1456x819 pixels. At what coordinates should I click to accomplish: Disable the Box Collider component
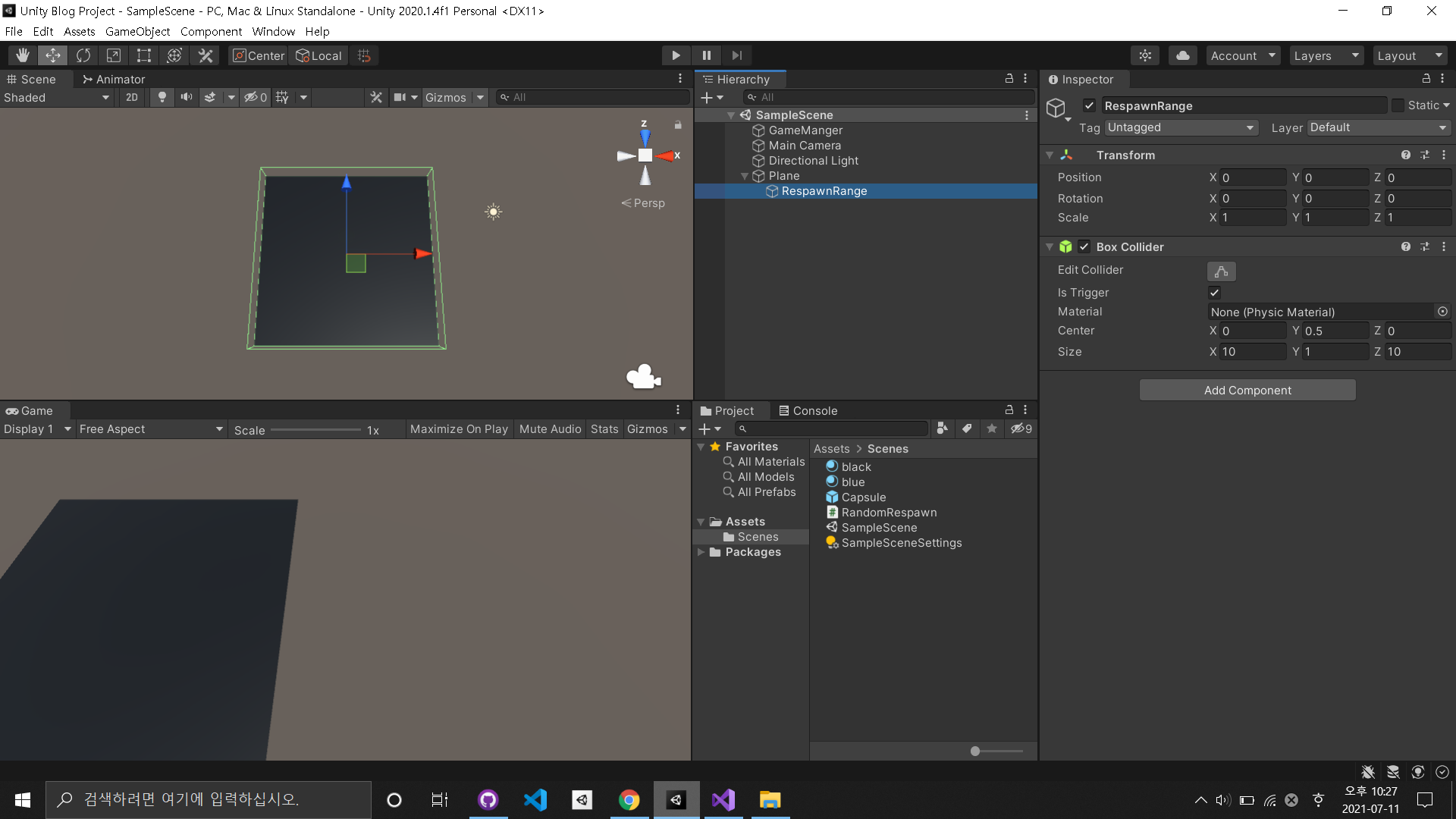tap(1084, 247)
